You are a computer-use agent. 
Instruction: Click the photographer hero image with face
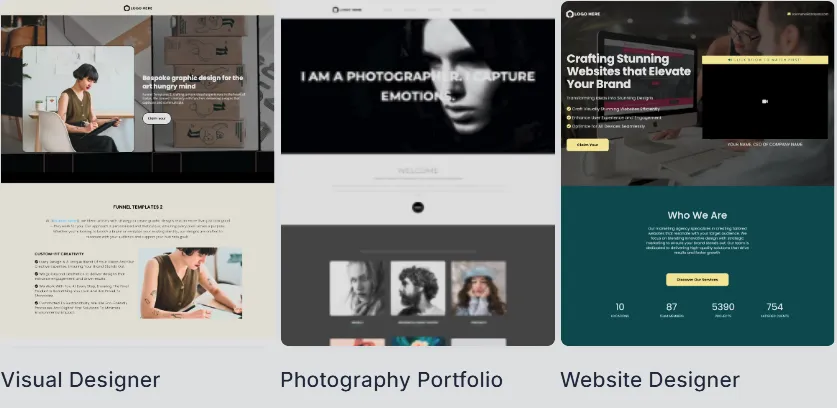coord(418,87)
